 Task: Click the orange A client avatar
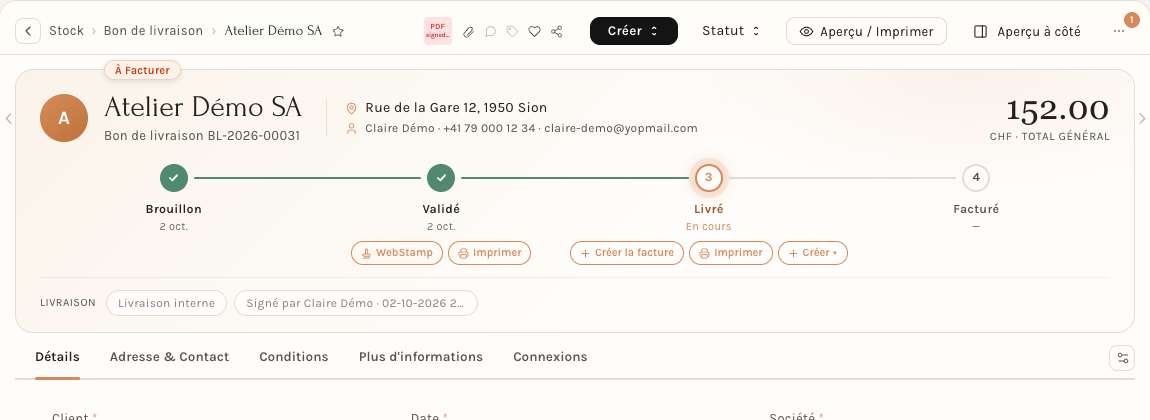coord(64,118)
